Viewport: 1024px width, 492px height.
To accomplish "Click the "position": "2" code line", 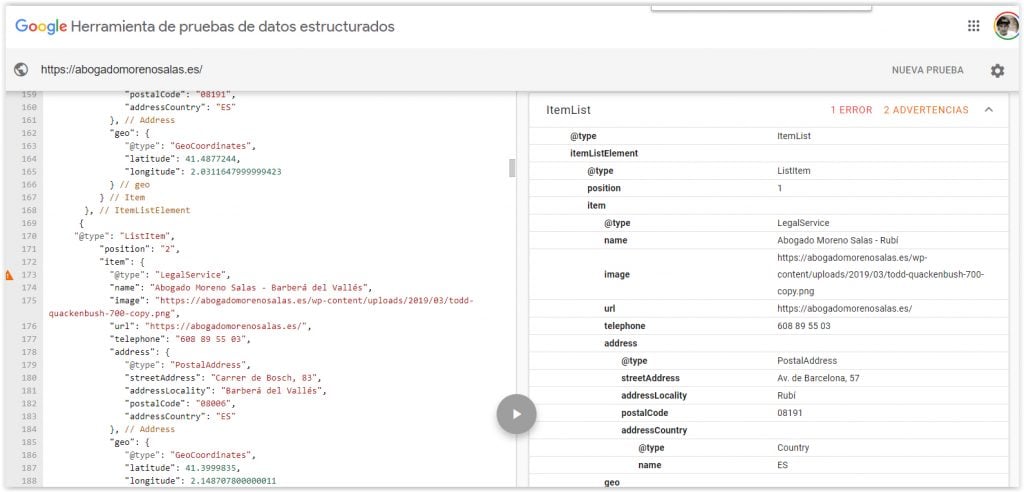I will (139, 249).
